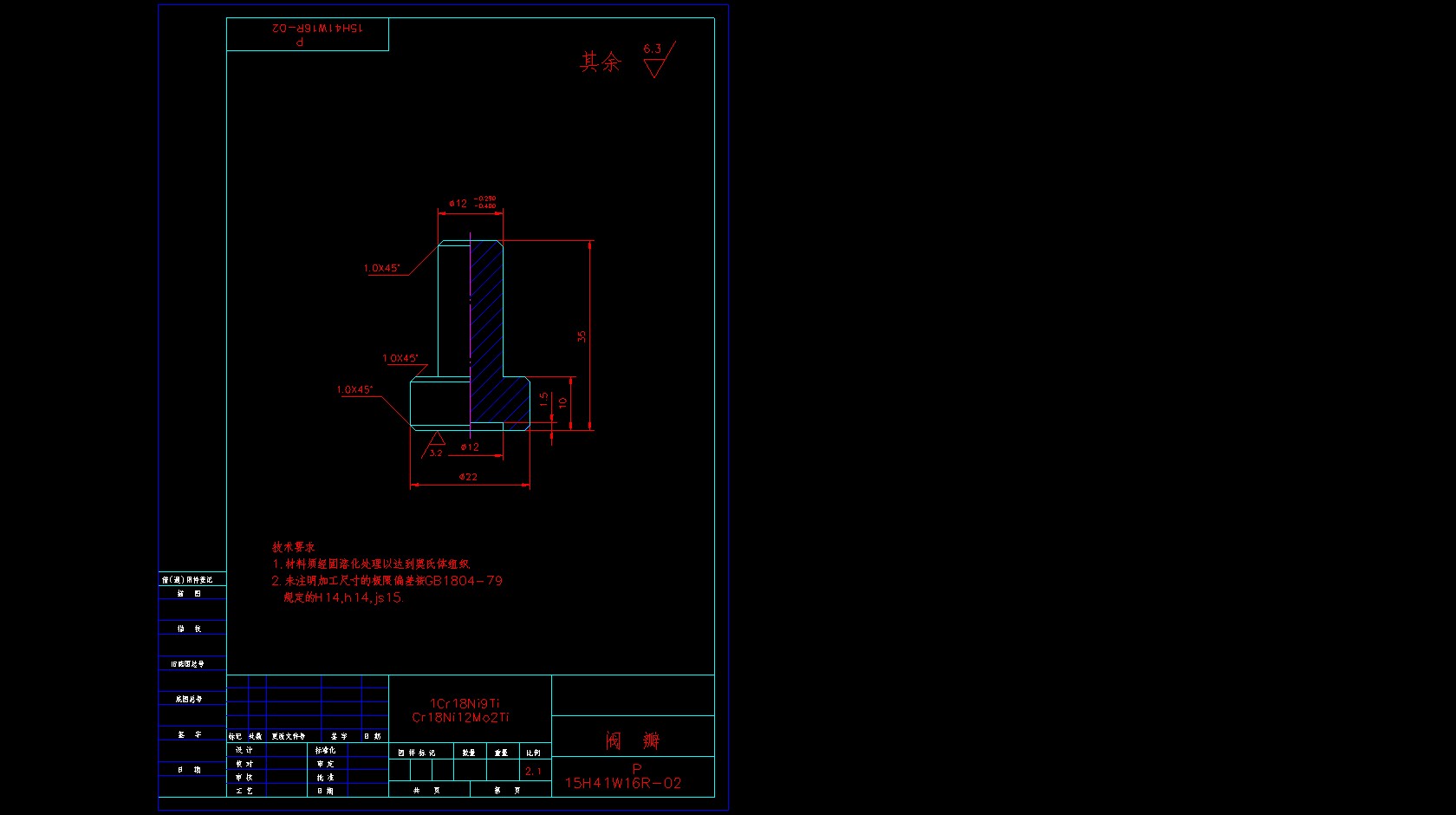
Task: Click the 2:1 scale value cell
Action: (533, 771)
